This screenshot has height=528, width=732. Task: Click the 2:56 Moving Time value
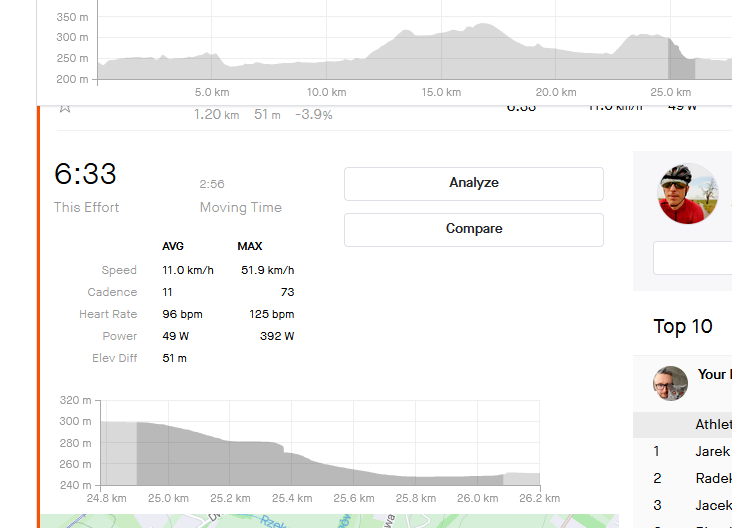click(x=211, y=184)
